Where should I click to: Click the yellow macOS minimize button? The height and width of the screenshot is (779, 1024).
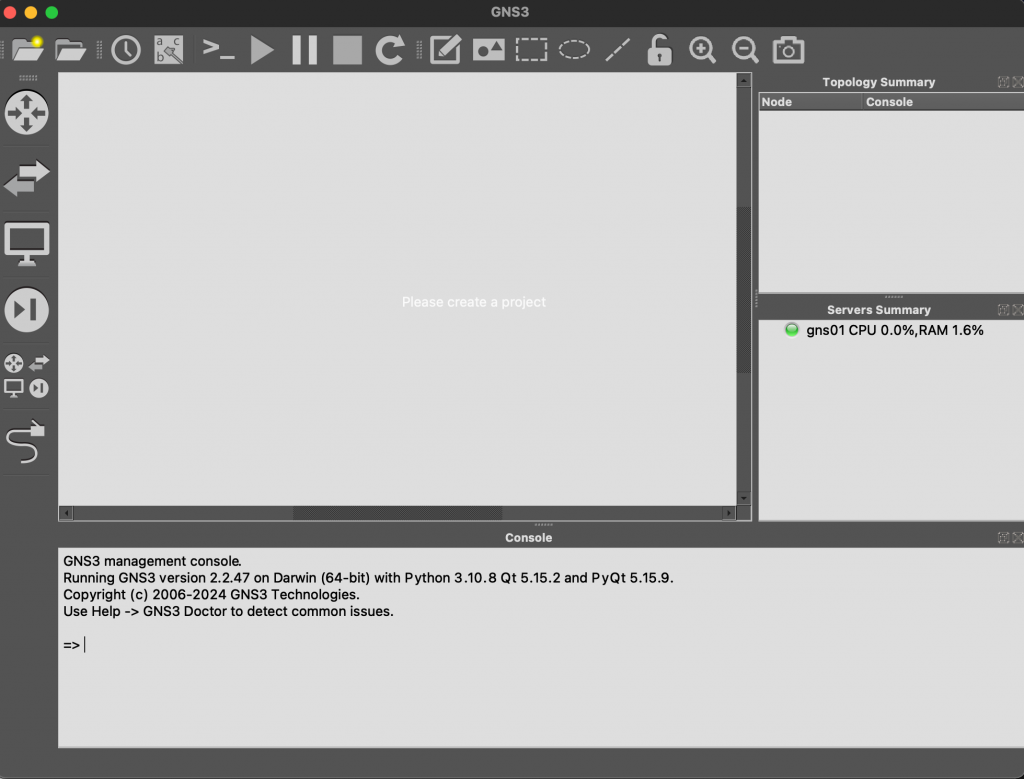31,12
